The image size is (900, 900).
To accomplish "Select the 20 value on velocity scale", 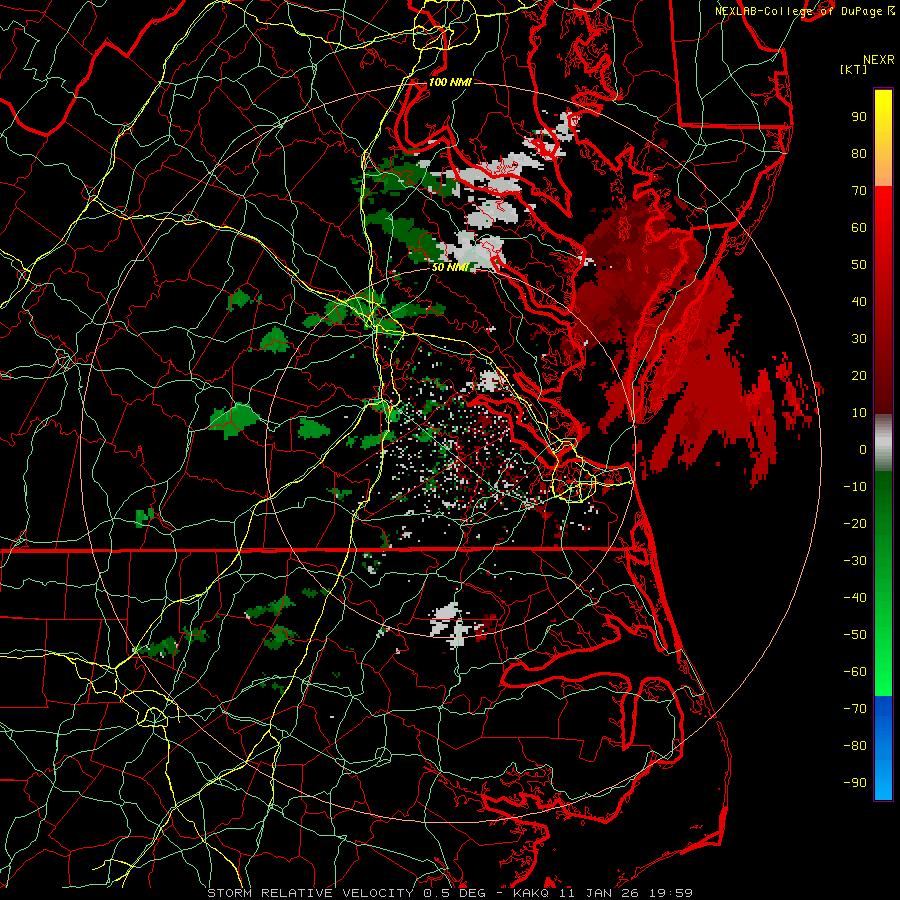I will point(859,376).
